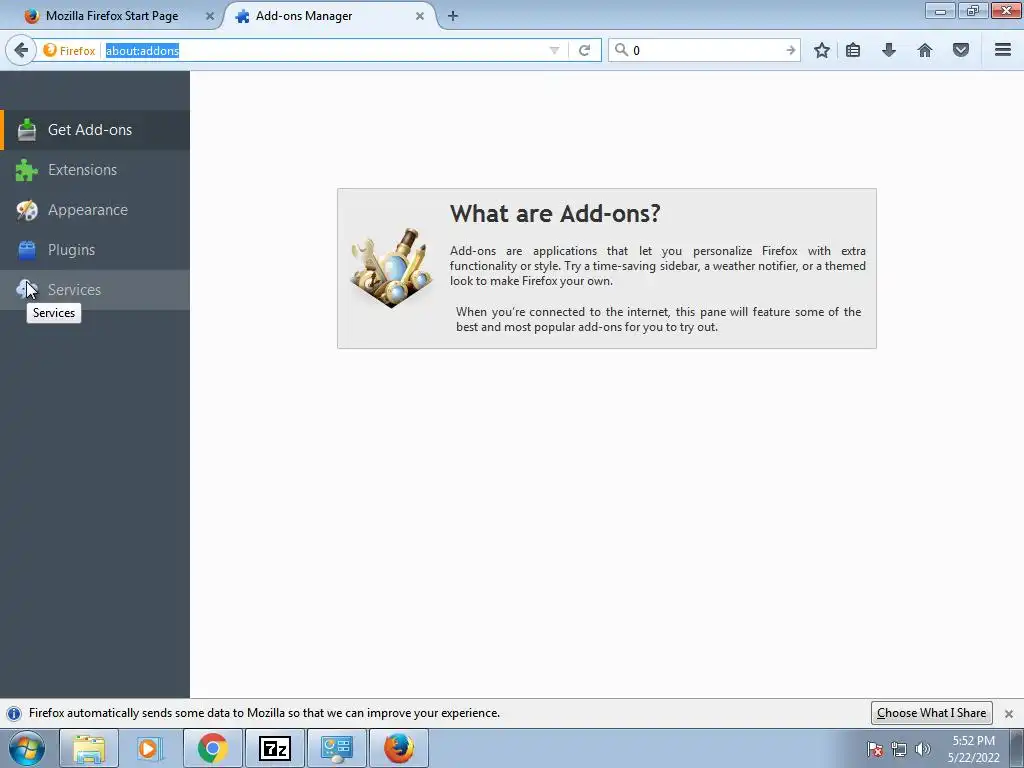Click Choose What I Share button

[x=931, y=712]
